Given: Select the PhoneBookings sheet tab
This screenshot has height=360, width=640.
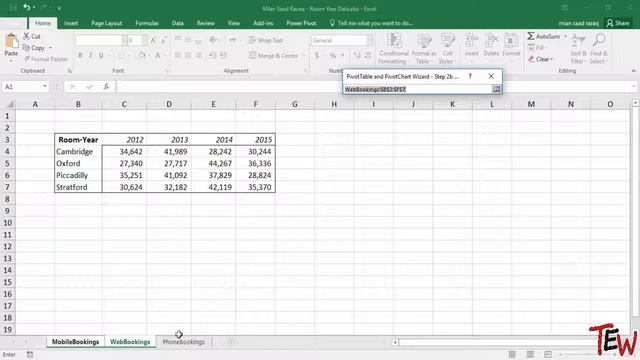Looking at the screenshot, I should 184,342.
